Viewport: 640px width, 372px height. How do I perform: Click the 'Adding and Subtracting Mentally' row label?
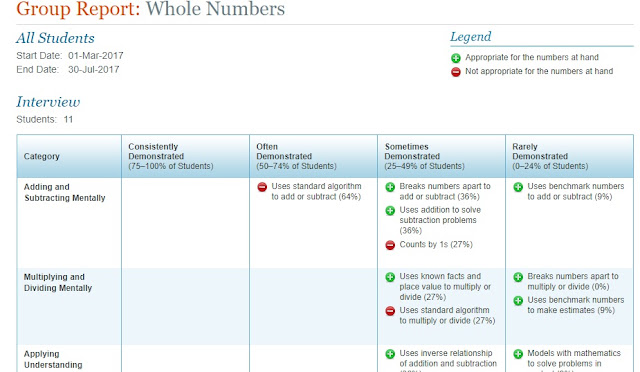(x=64, y=192)
